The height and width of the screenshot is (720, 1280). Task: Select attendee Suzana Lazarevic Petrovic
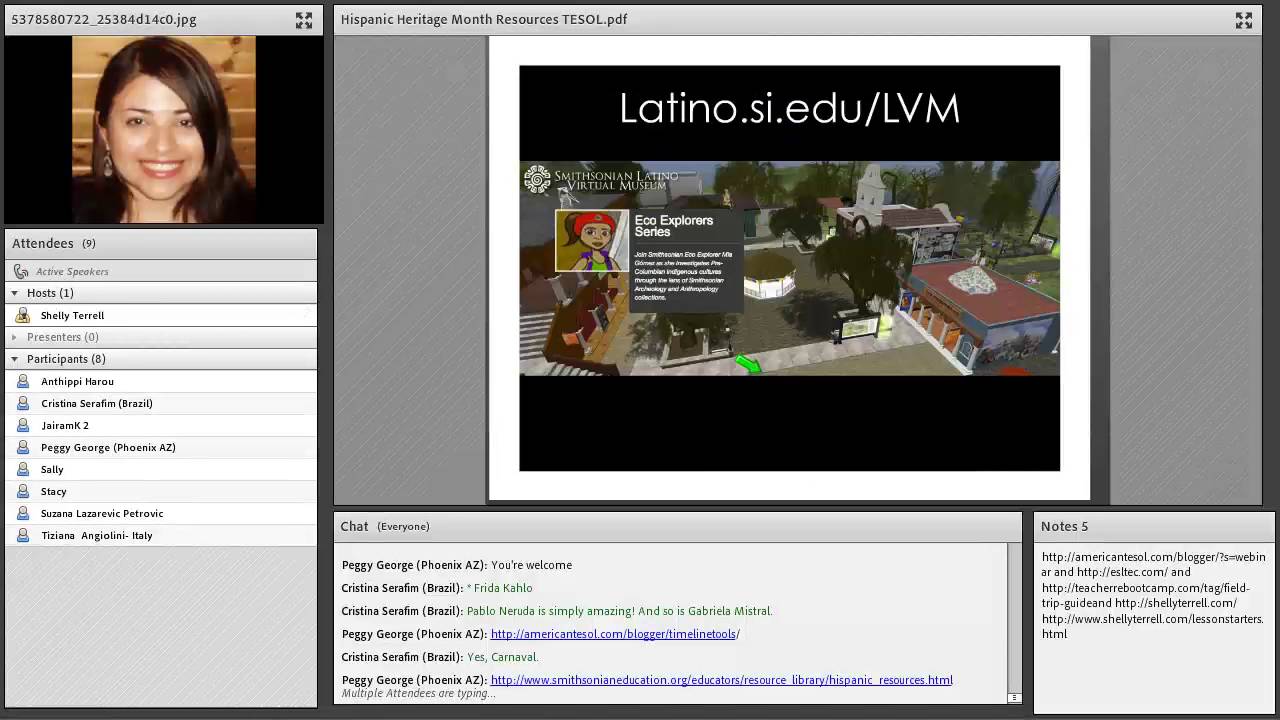160,513
